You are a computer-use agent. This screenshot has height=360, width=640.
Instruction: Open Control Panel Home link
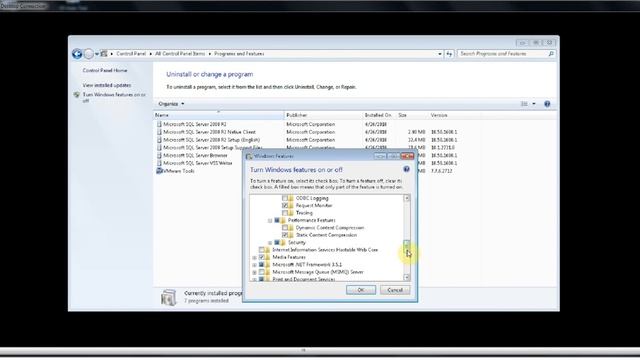pos(105,71)
